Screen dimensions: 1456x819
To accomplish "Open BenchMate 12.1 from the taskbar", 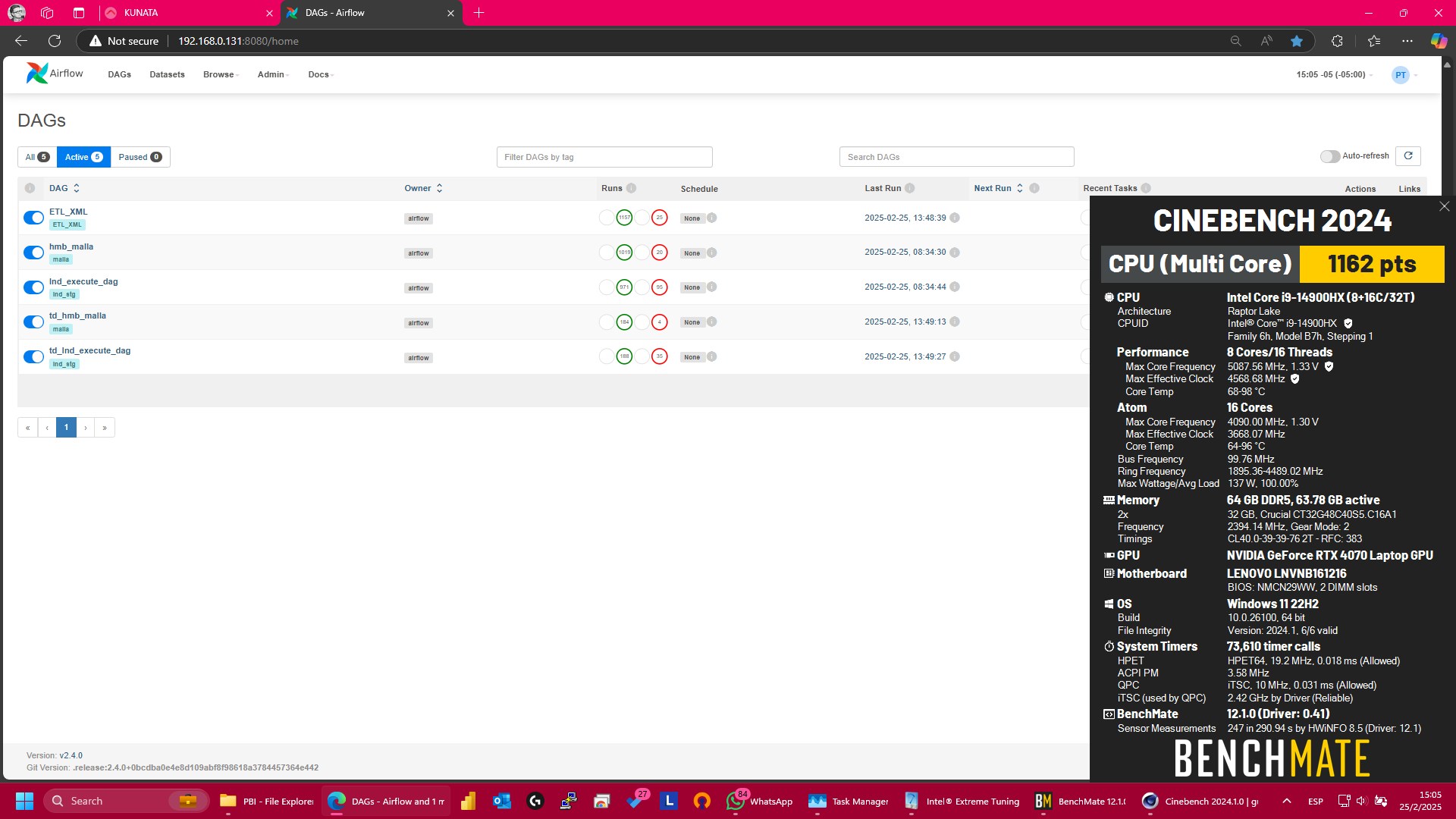I will [x=1080, y=801].
